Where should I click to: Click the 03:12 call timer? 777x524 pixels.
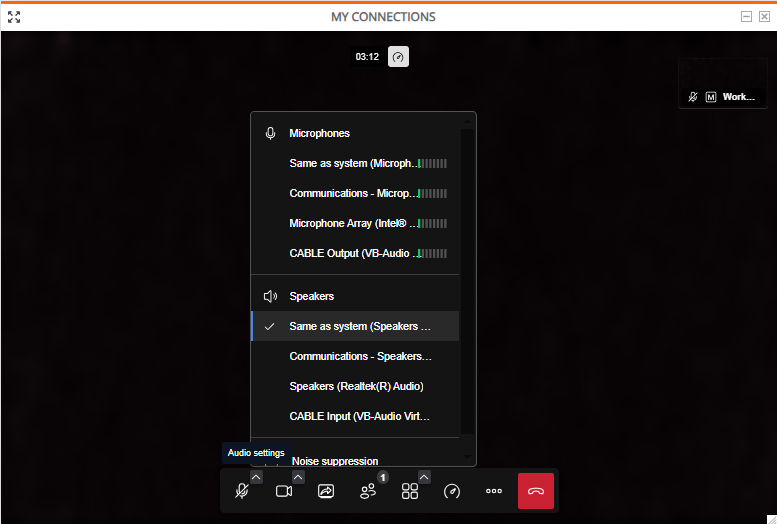[x=367, y=57]
